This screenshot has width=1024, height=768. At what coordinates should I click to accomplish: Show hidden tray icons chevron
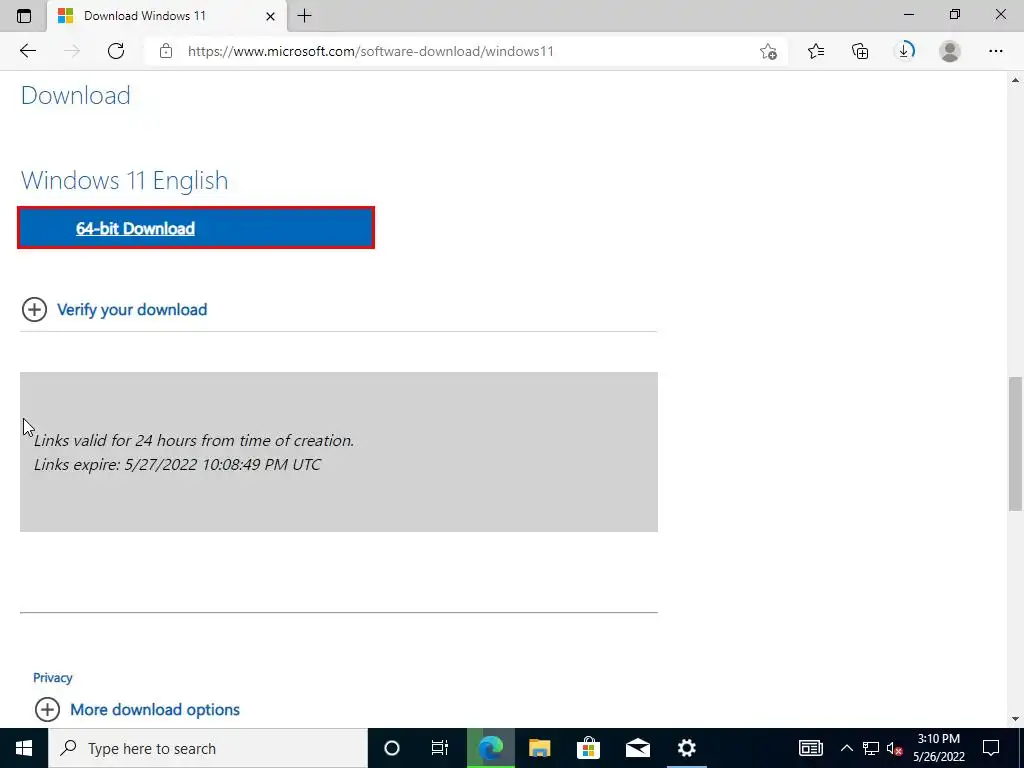pos(846,748)
